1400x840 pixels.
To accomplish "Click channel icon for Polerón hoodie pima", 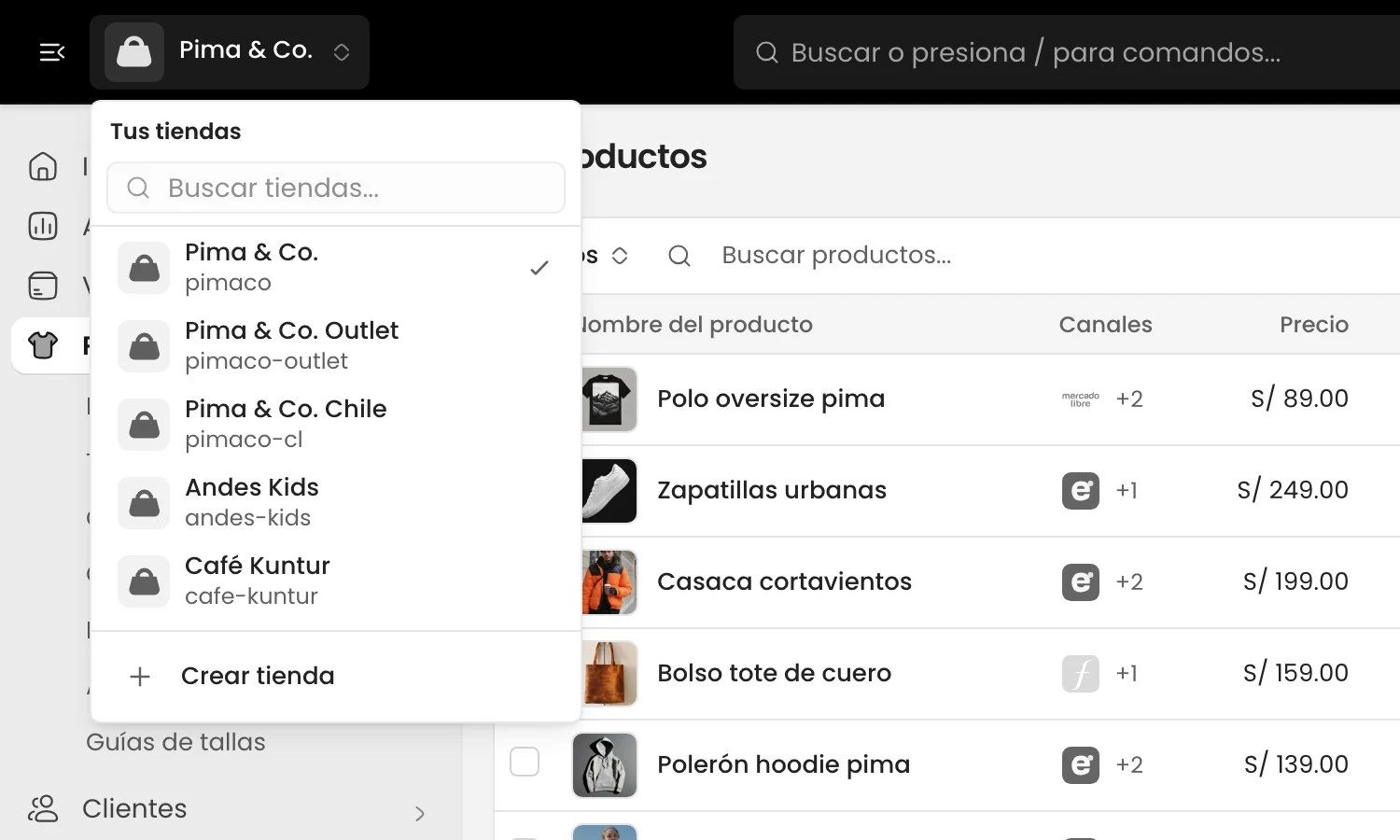I will tap(1081, 765).
